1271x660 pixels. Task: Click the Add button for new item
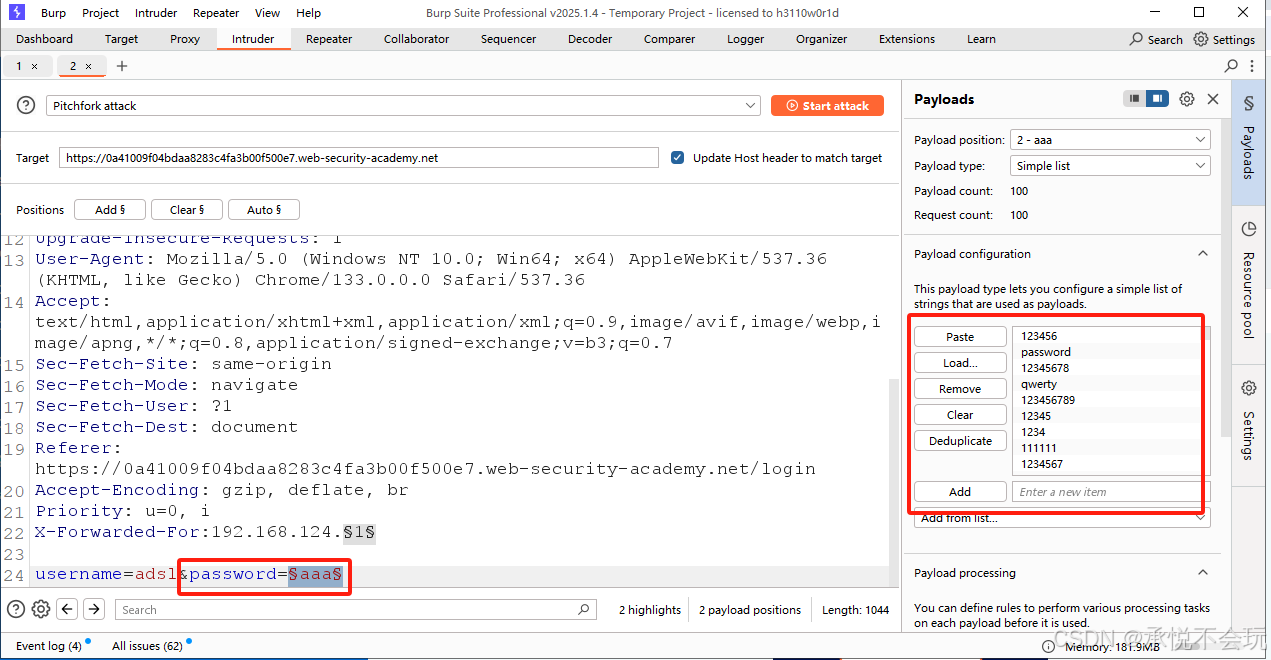pyautogui.click(x=960, y=492)
